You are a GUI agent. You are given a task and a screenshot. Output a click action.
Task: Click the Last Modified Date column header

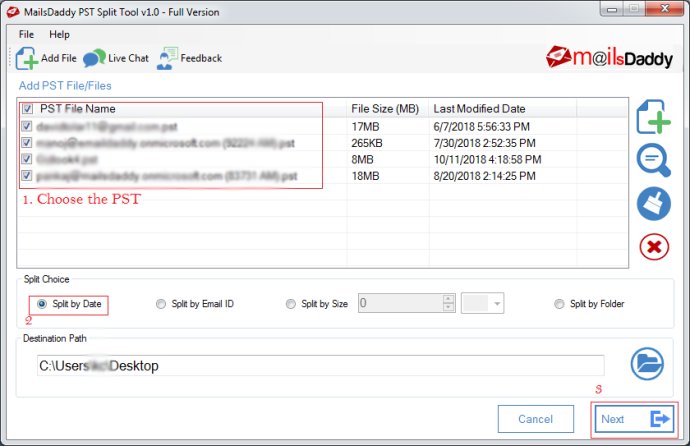[479, 109]
